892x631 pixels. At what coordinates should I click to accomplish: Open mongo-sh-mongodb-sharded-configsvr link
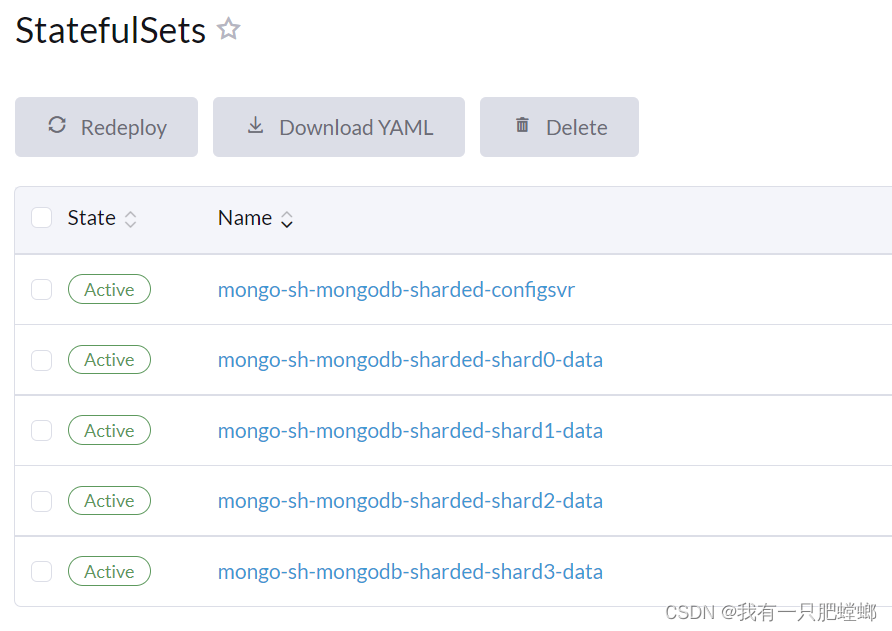click(x=396, y=290)
